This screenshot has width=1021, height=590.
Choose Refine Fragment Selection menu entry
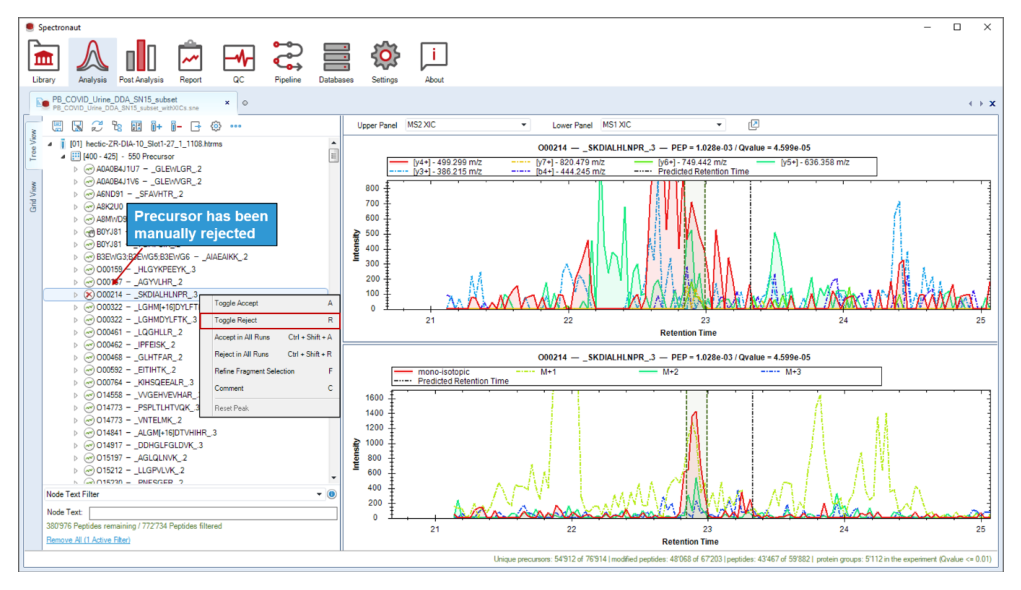[269, 371]
